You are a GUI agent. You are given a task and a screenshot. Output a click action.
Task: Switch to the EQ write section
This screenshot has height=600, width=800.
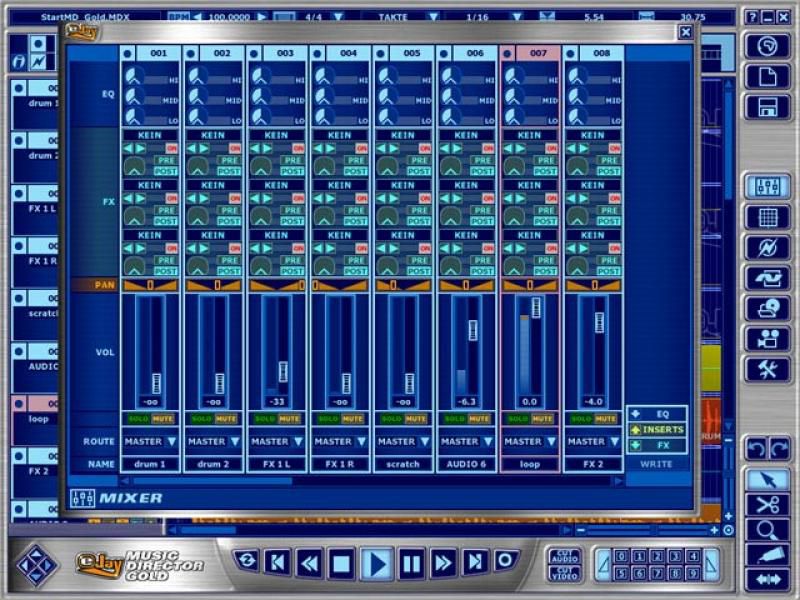[657, 413]
